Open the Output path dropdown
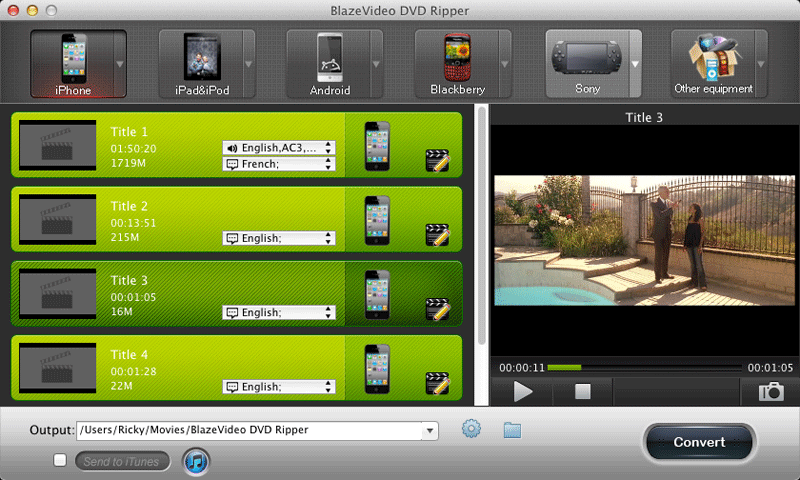The width and height of the screenshot is (800, 480). (x=430, y=431)
